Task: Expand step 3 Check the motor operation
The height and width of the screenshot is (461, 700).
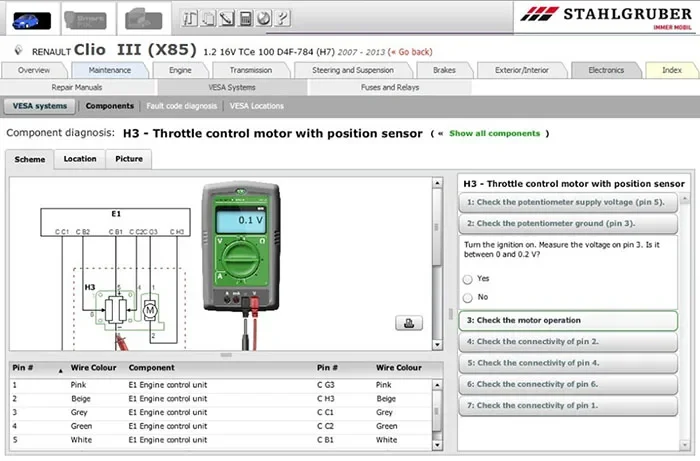Action: [x=568, y=320]
